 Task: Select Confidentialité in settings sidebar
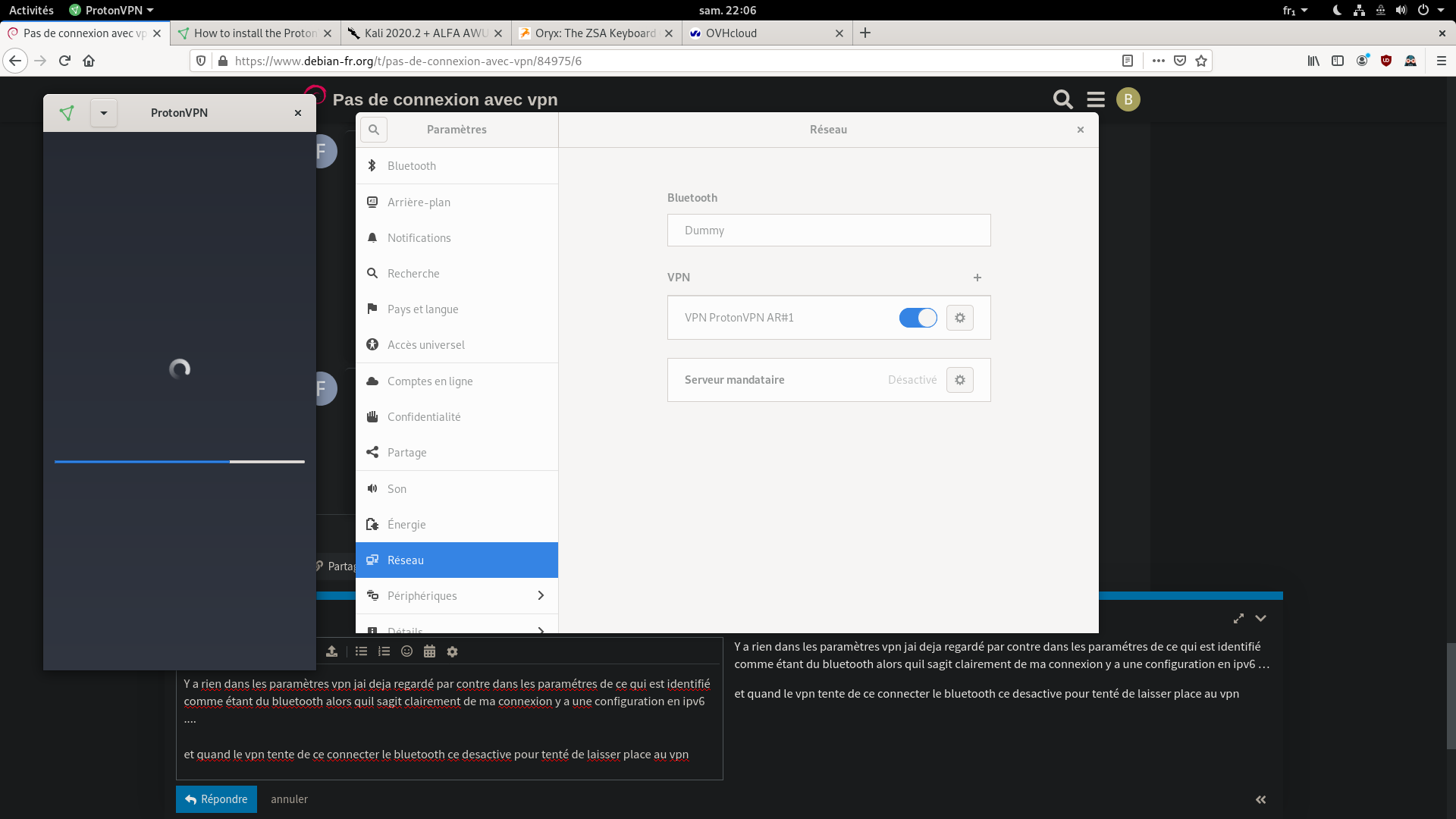pos(424,417)
